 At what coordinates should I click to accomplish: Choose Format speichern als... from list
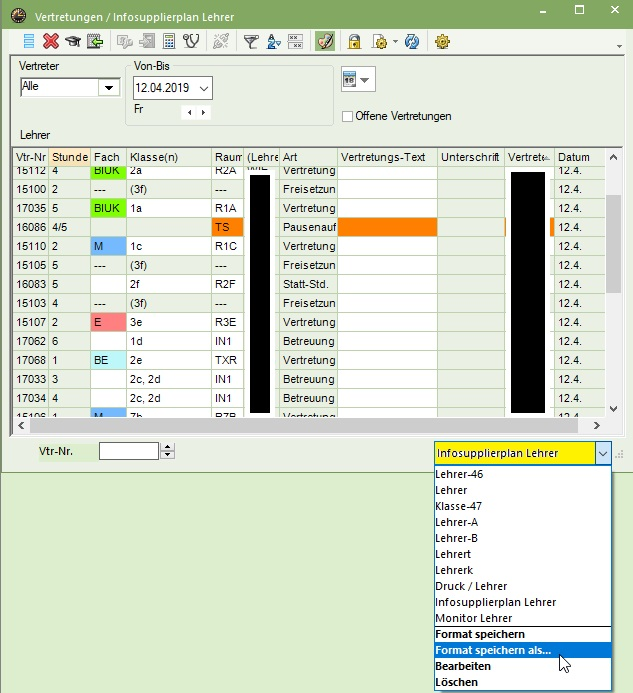coord(493,650)
